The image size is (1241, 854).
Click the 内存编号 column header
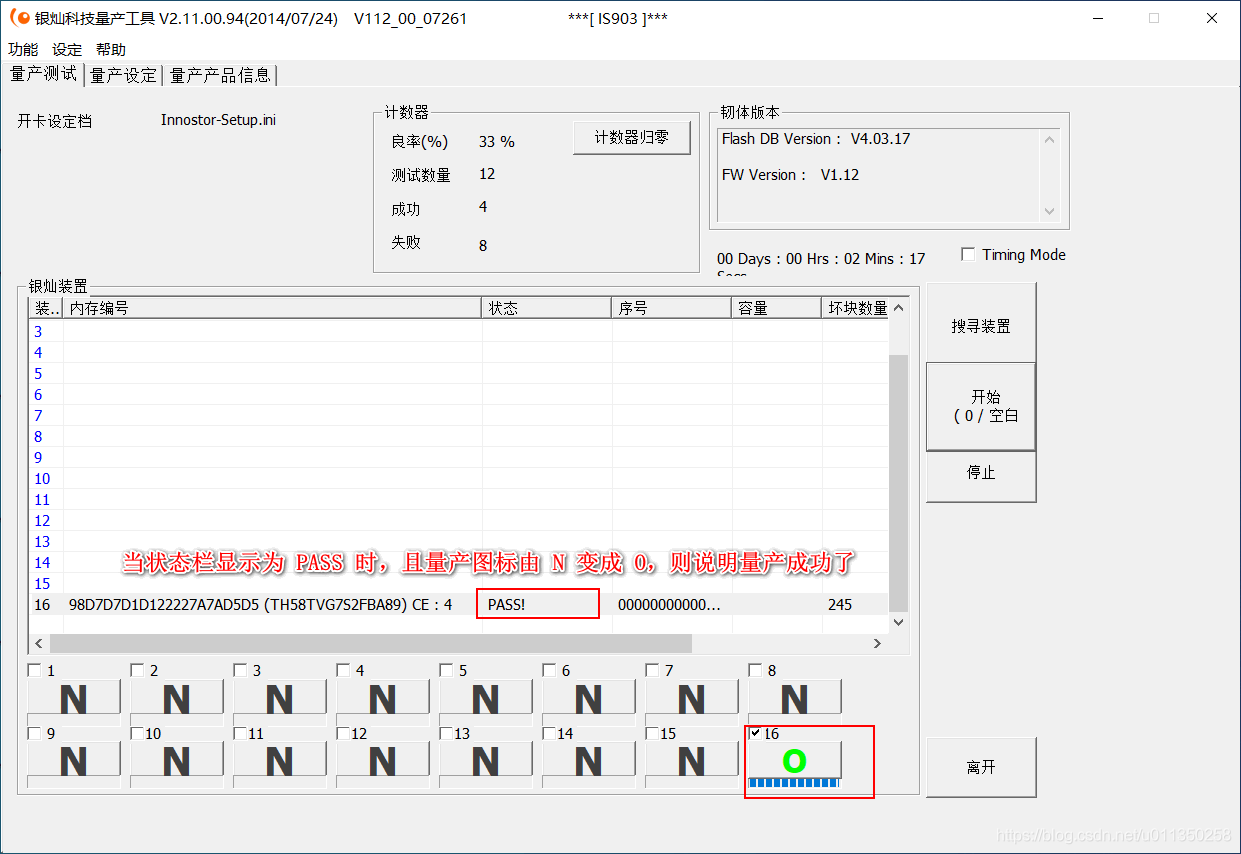point(273,308)
